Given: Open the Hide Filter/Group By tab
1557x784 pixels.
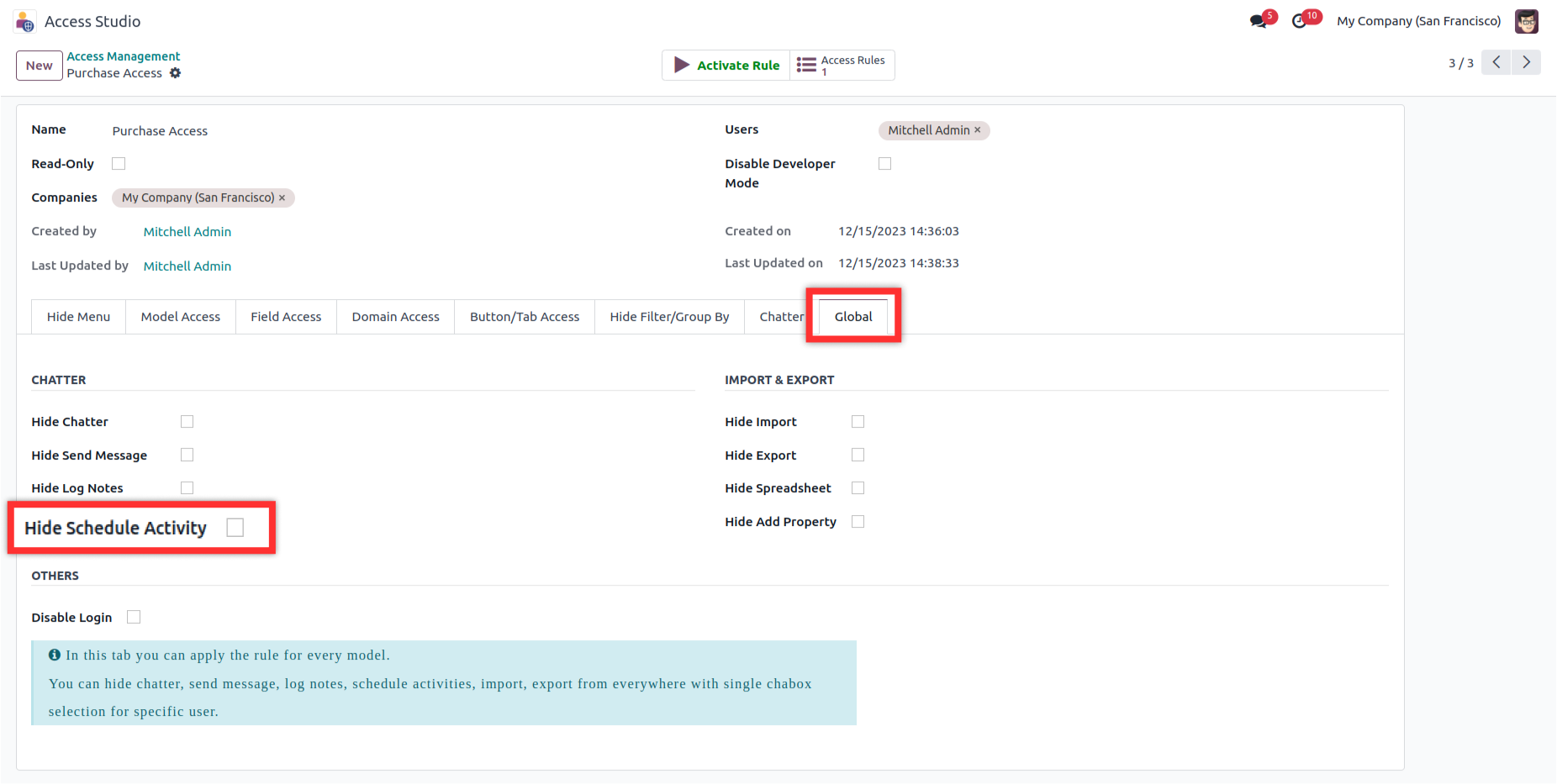Looking at the screenshot, I should 669,317.
